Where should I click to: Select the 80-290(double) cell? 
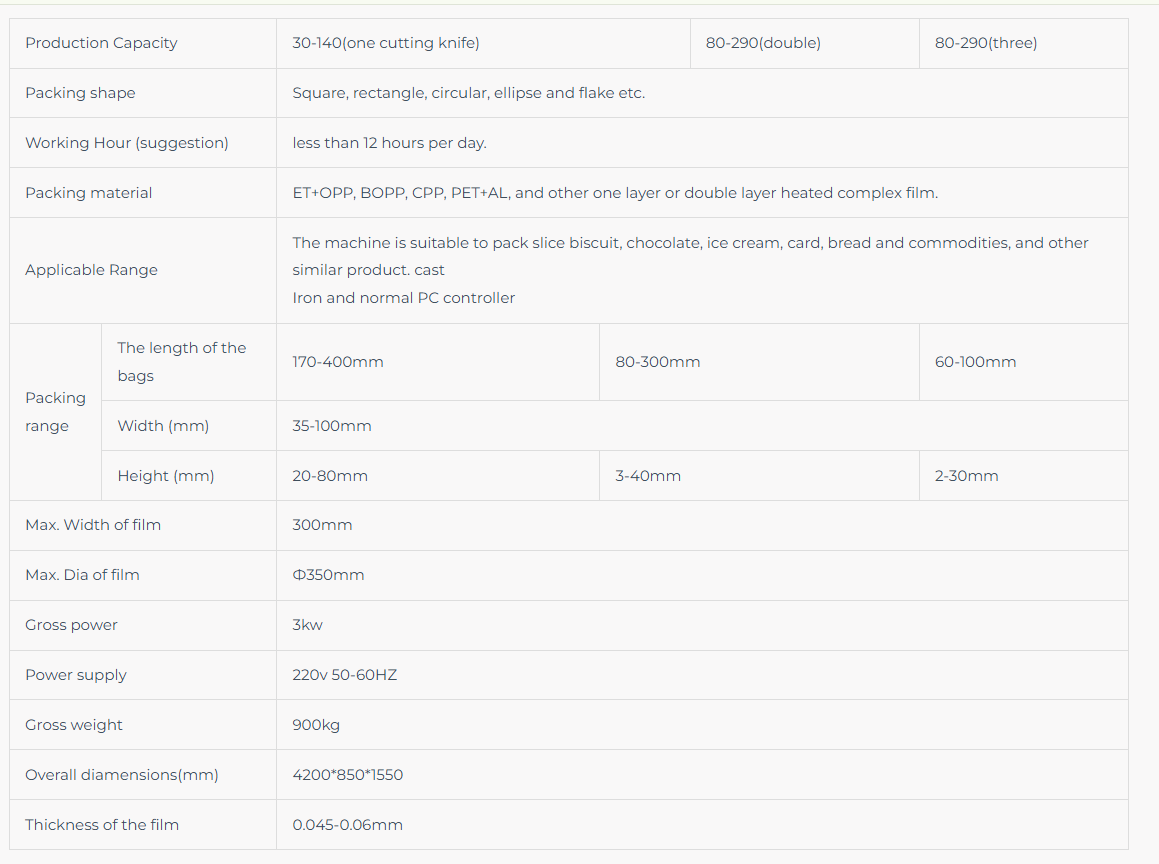pyautogui.click(x=763, y=43)
